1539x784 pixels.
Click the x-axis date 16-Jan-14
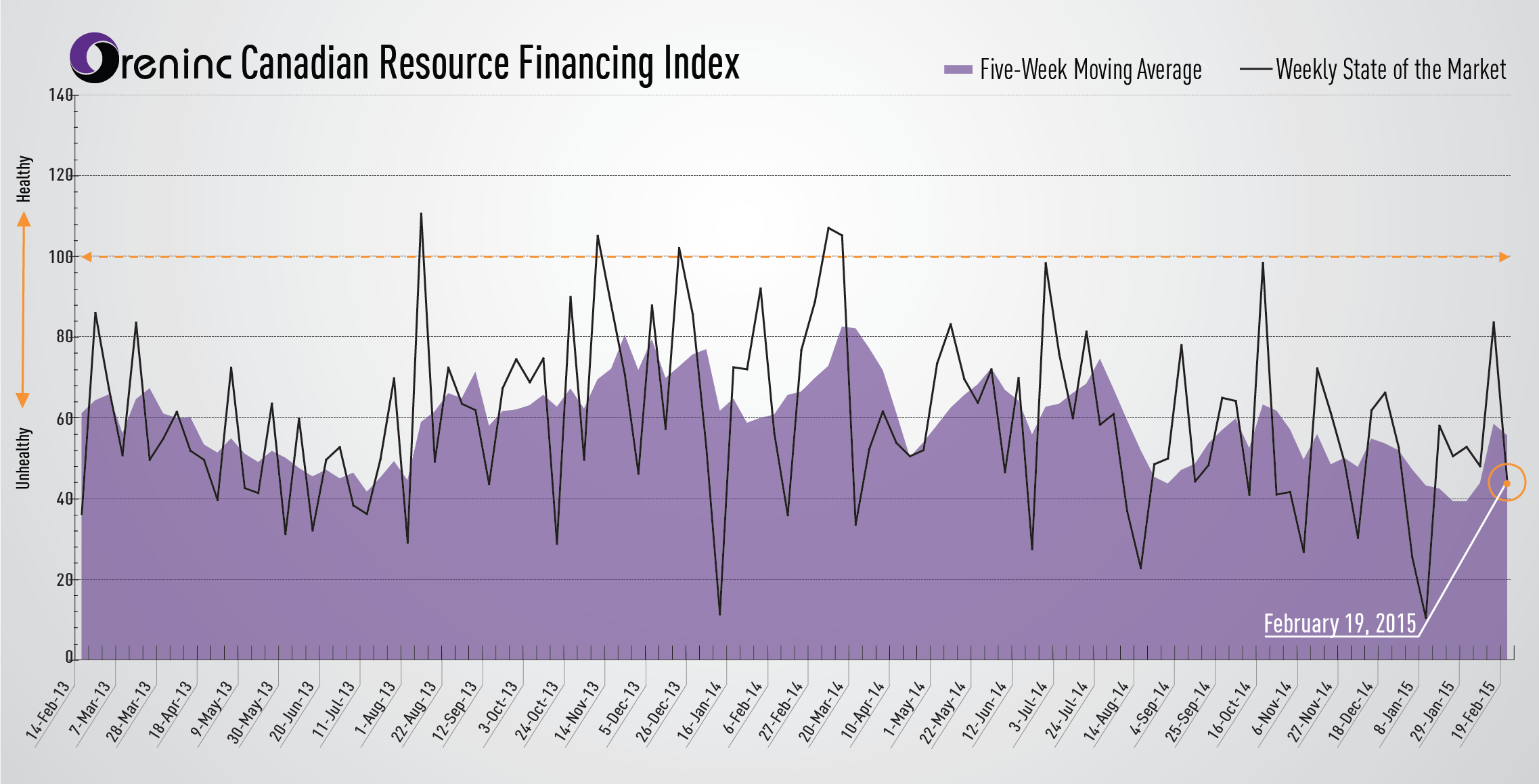(x=700, y=710)
